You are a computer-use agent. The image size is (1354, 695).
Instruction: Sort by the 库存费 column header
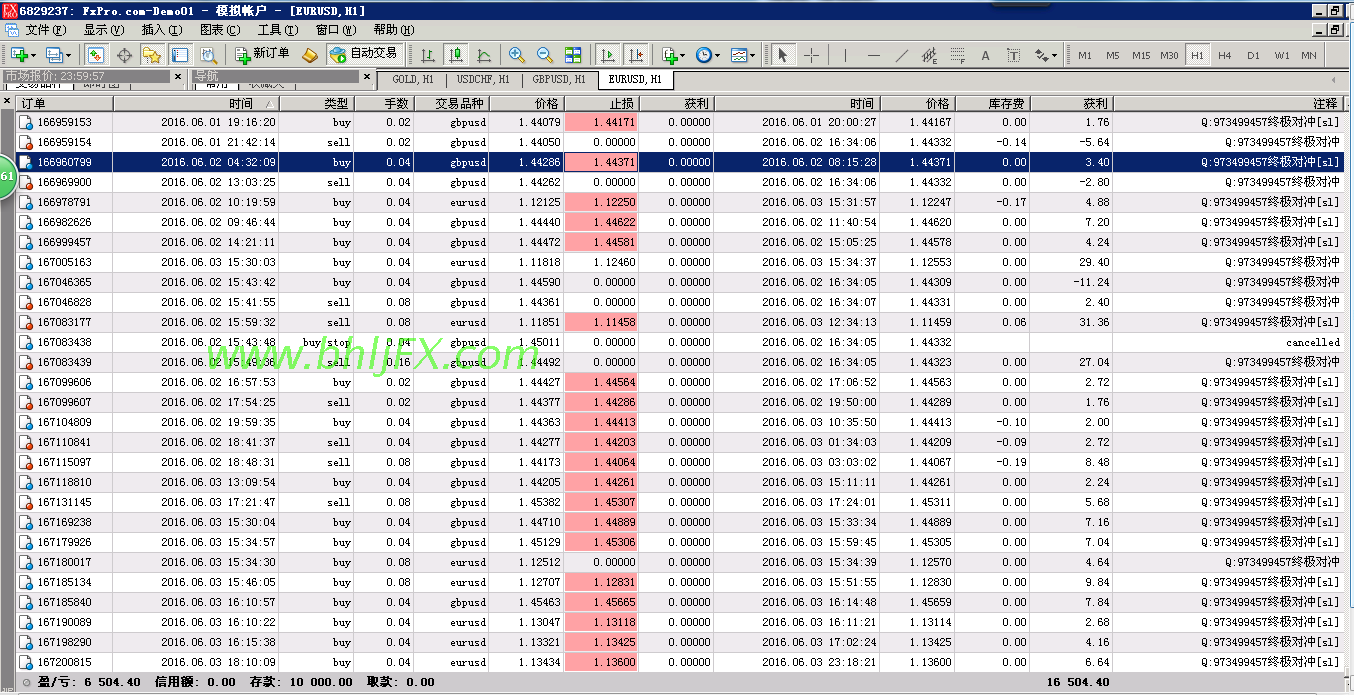(993, 103)
